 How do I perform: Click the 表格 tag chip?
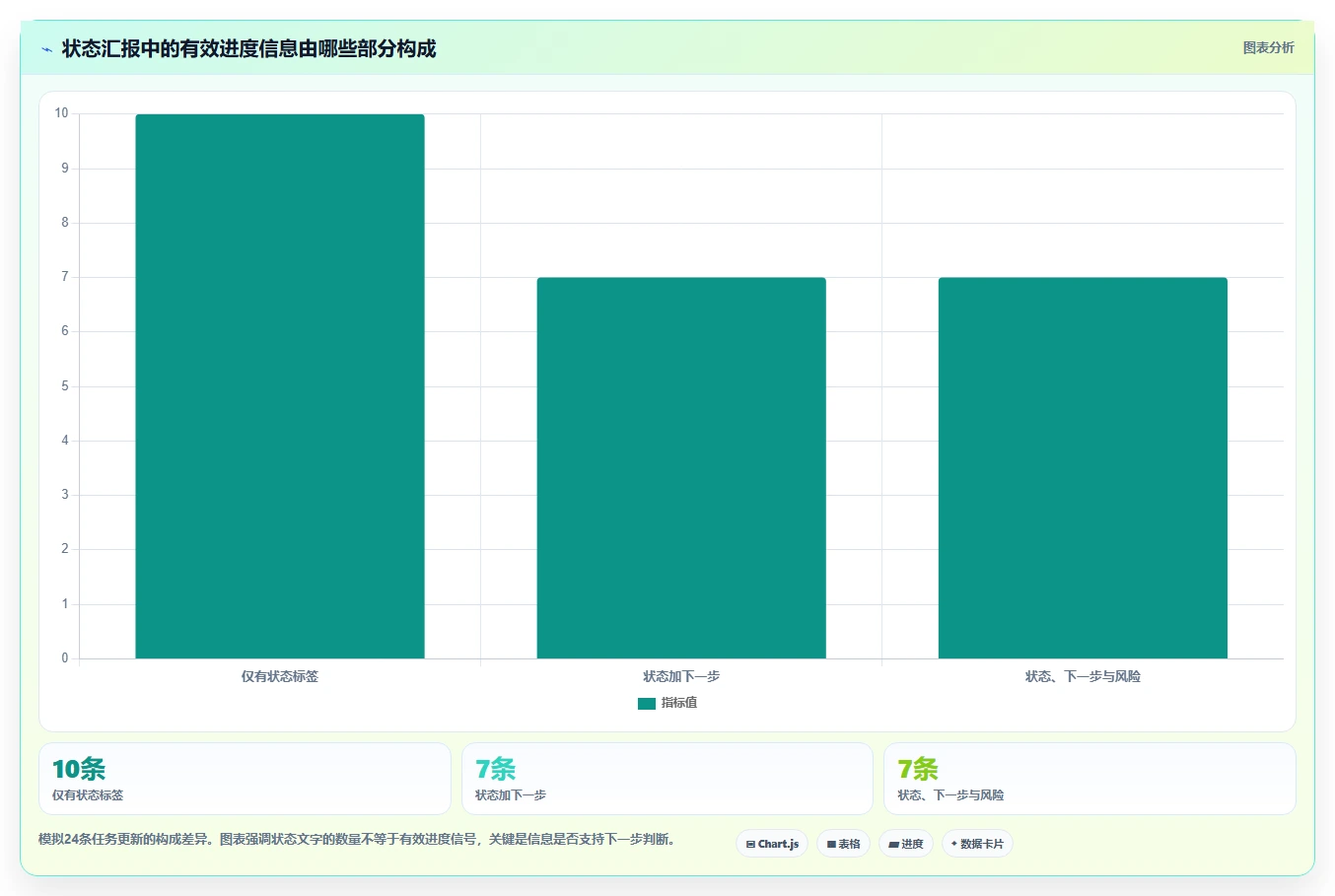click(x=843, y=844)
